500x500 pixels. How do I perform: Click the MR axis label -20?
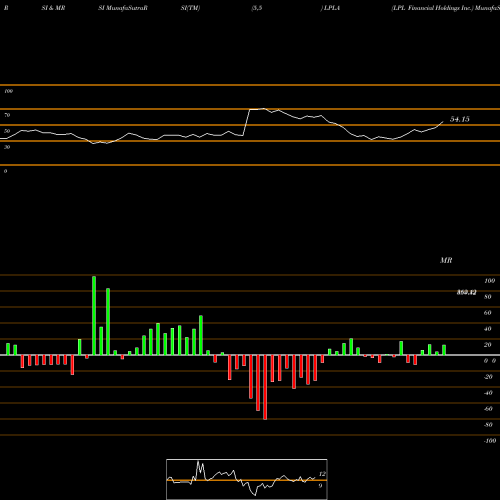[488, 377]
